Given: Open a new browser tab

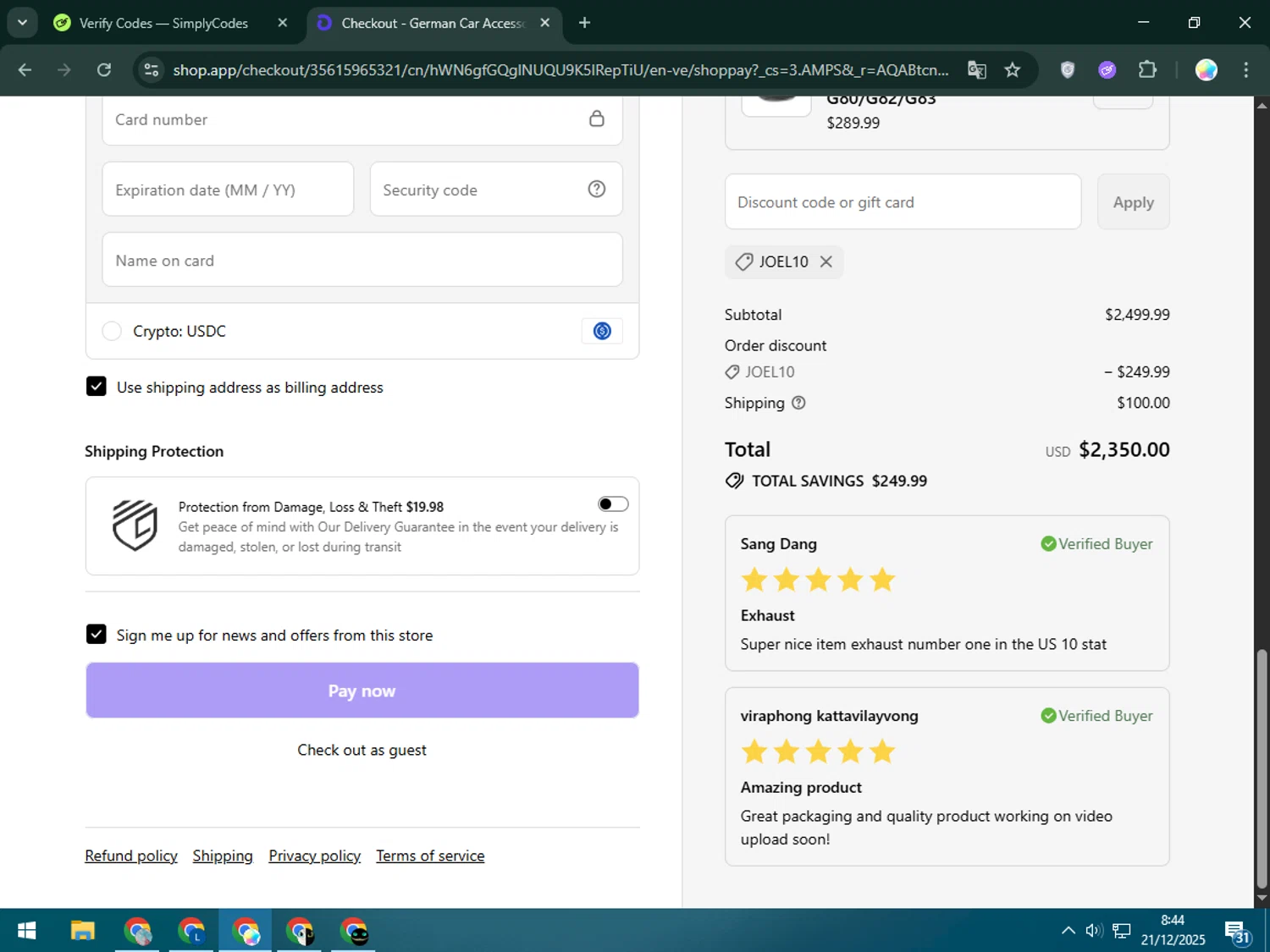Looking at the screenshot, I should [x=584, y=23].
